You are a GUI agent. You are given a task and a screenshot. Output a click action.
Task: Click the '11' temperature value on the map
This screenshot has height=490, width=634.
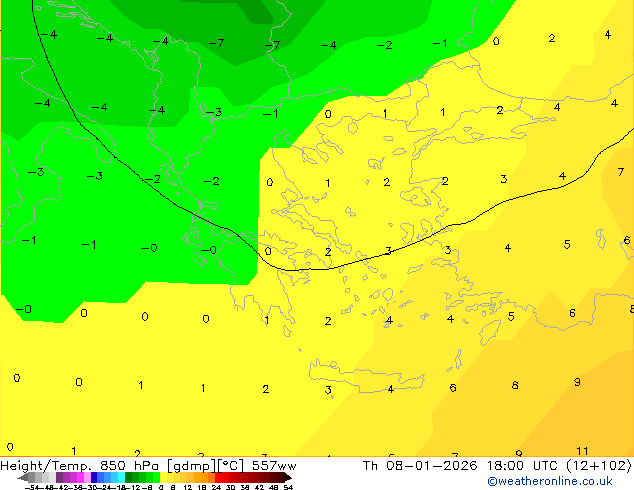coord(582,451)
